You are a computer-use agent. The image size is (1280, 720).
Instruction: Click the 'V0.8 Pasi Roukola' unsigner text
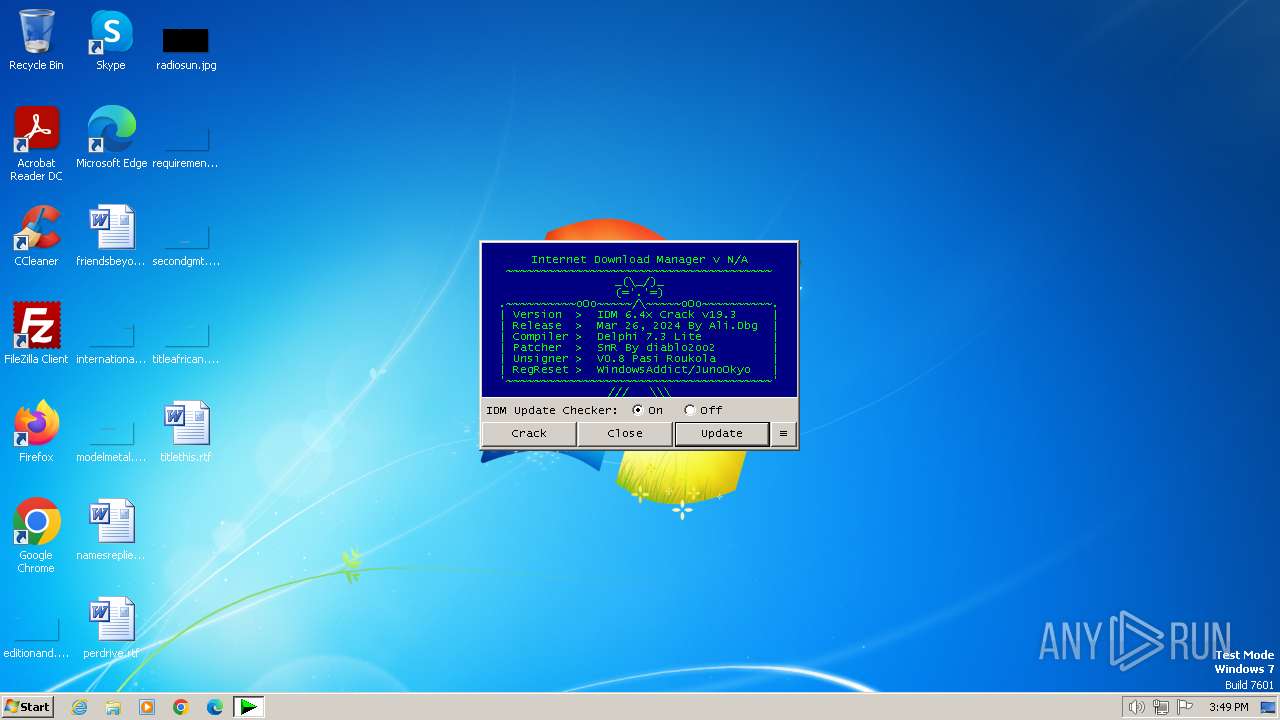(656, 359)
